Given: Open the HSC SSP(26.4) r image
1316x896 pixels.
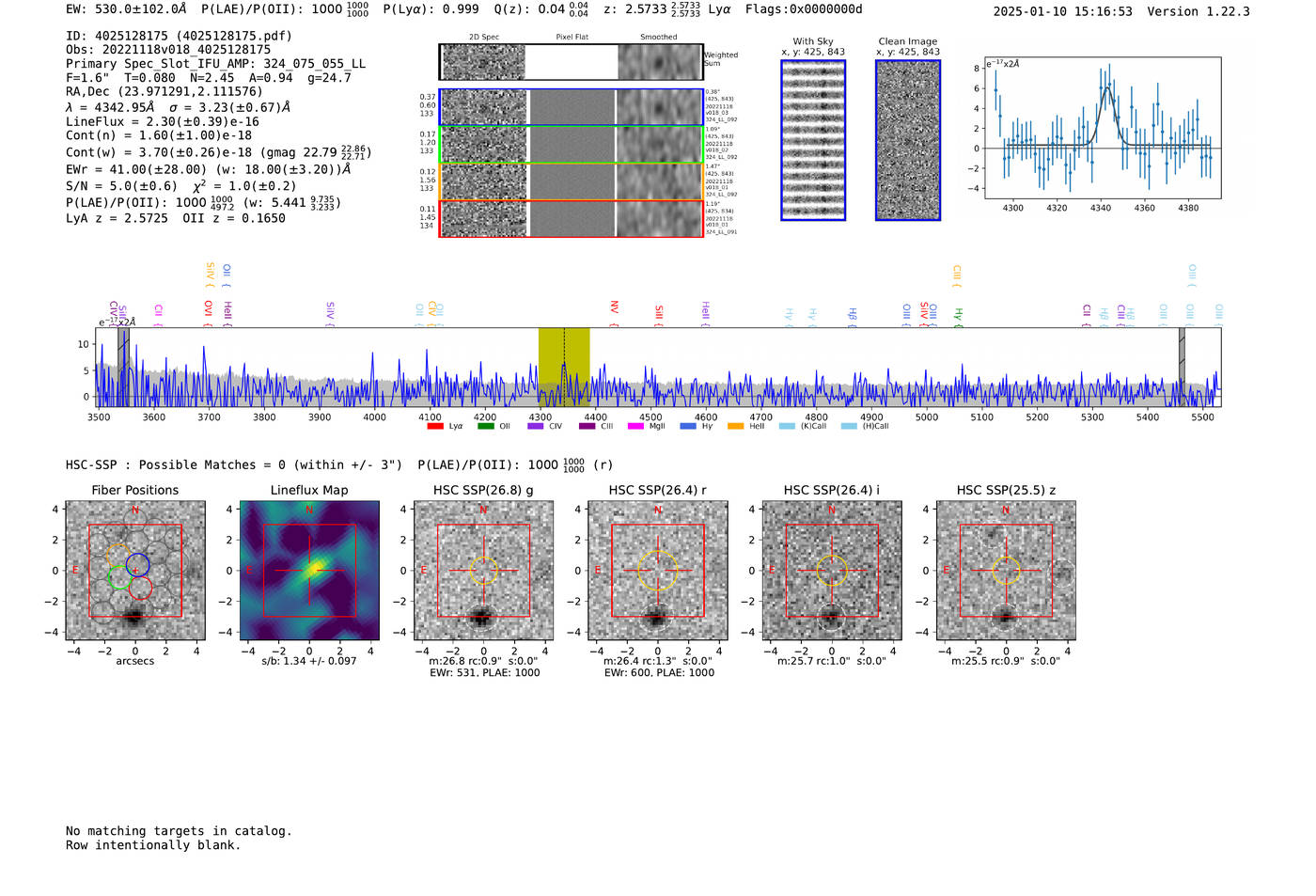Looking at the screenshot, I should pyautogui.click(x=658, y=571).
